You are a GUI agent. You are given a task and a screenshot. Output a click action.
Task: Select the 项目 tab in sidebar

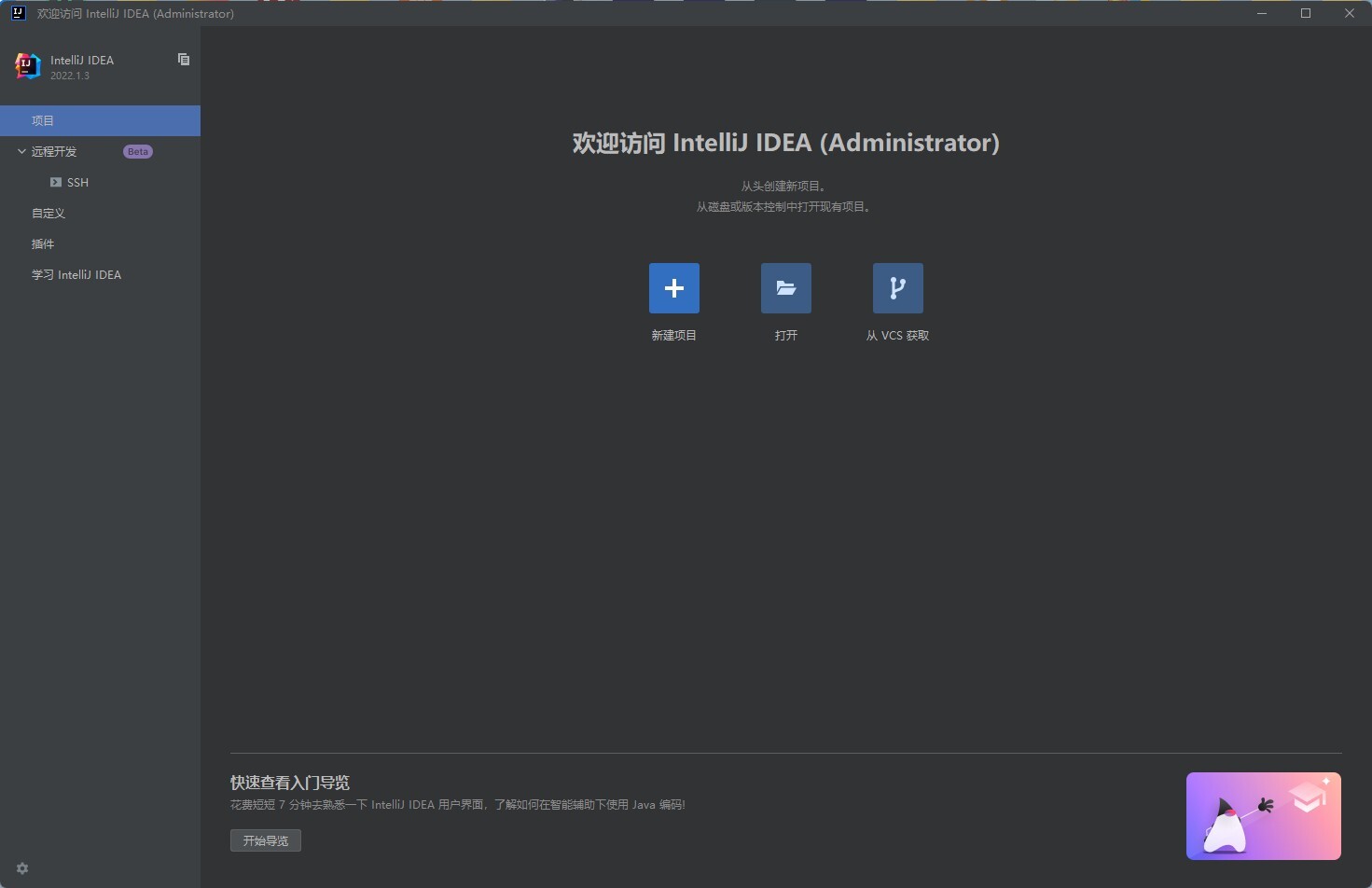(100, 120)
